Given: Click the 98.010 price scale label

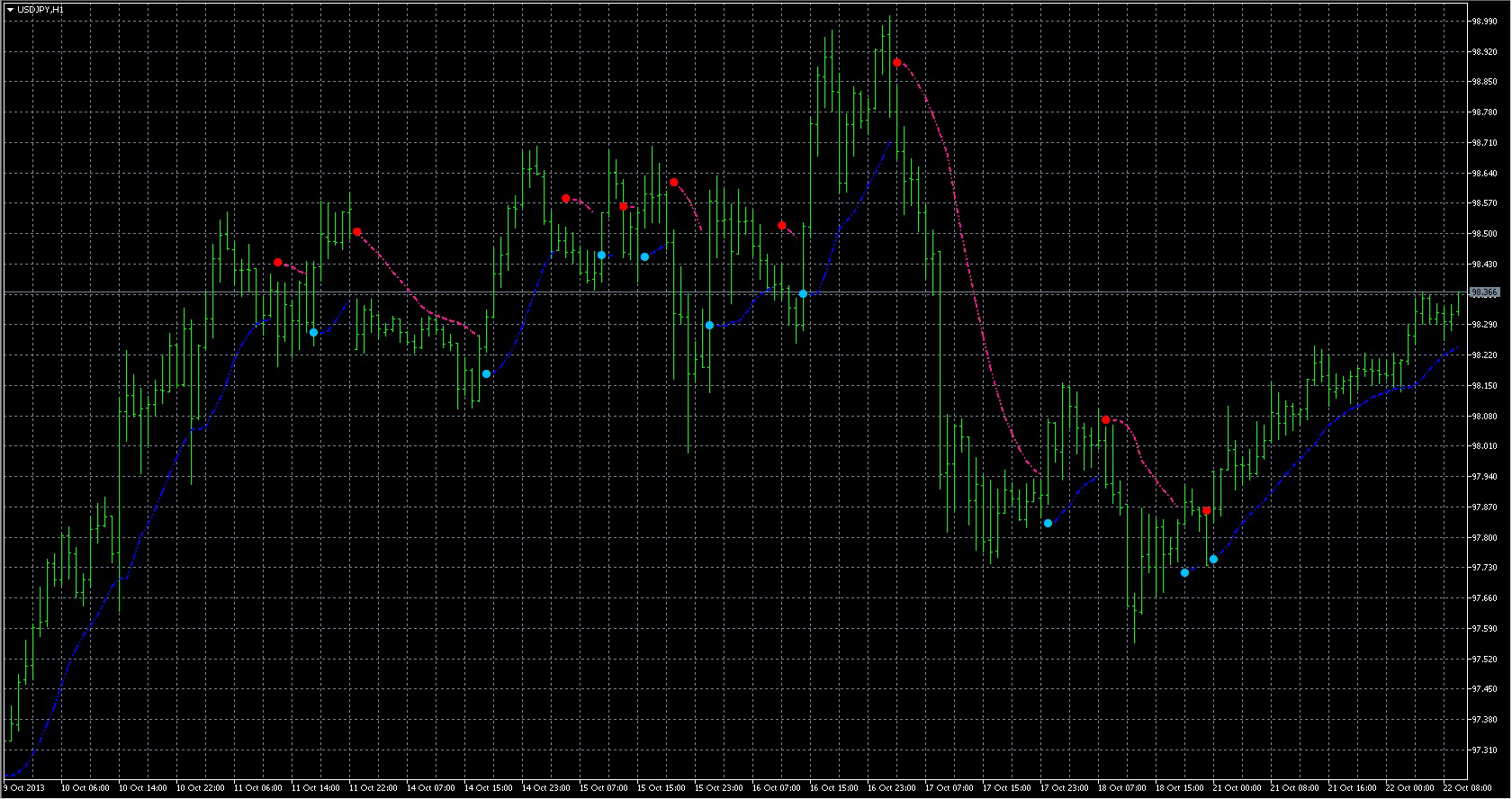Looking at the screenshot, I should (1484, 446).
